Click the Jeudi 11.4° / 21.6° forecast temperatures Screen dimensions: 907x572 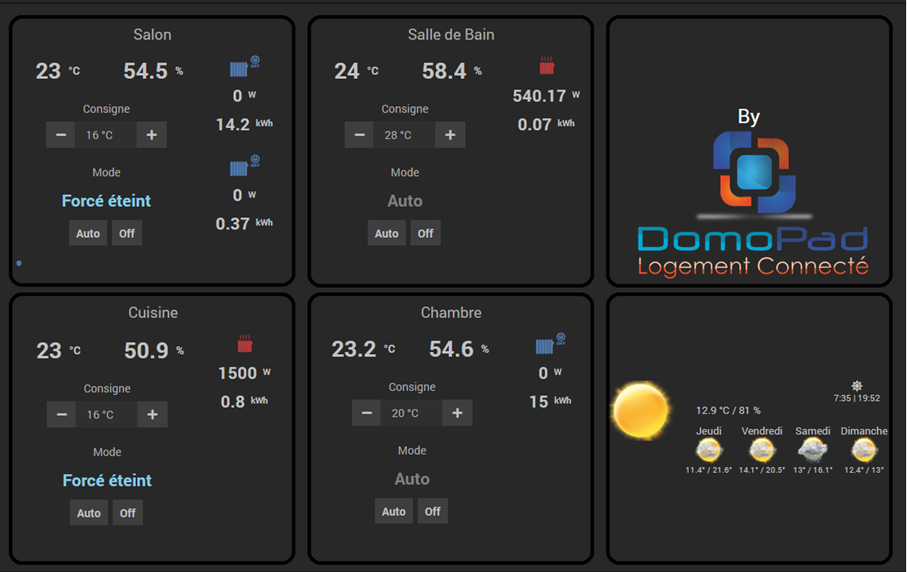(709, 470)
